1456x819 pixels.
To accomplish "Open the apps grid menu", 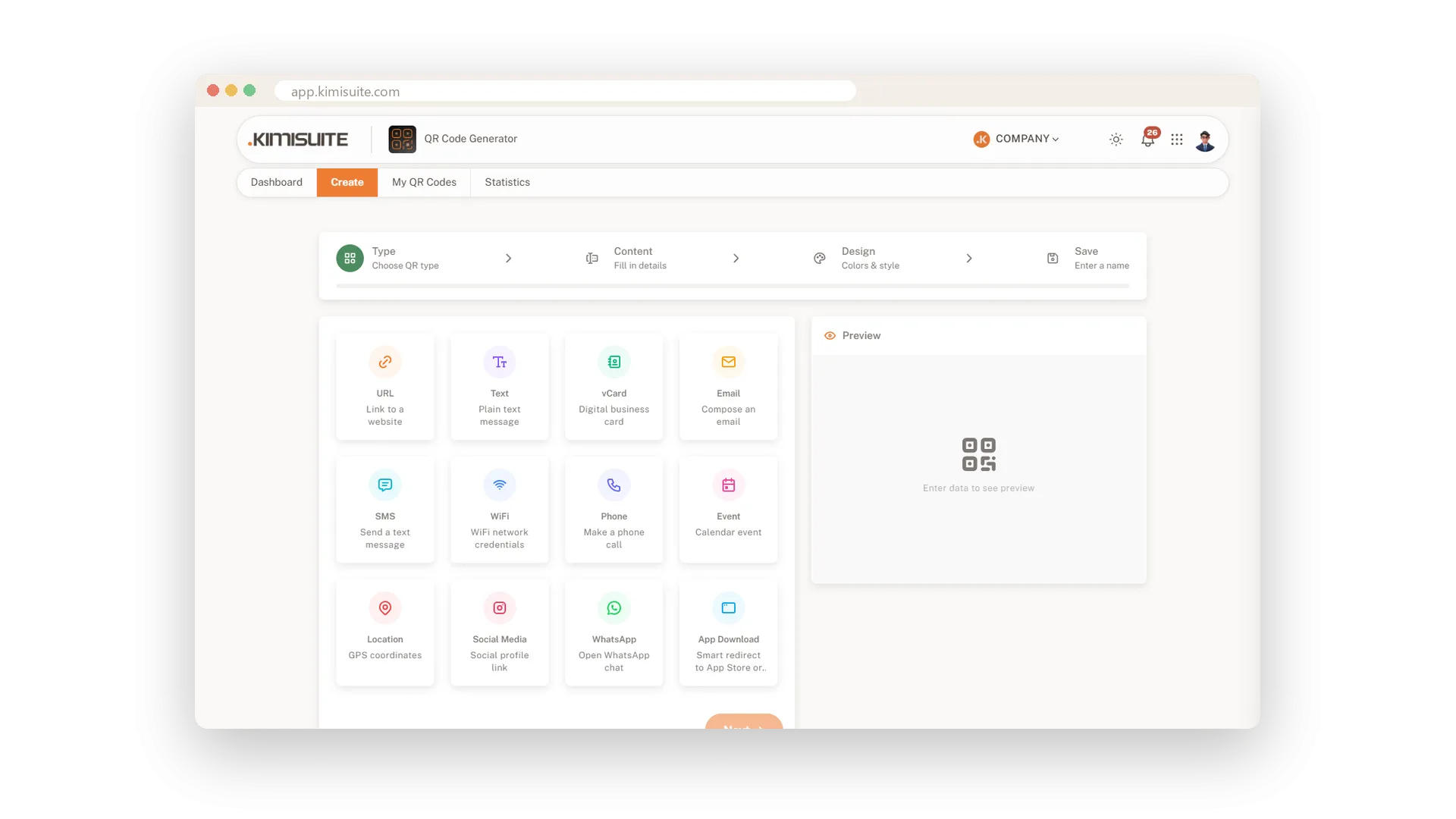I will 1177,140.
